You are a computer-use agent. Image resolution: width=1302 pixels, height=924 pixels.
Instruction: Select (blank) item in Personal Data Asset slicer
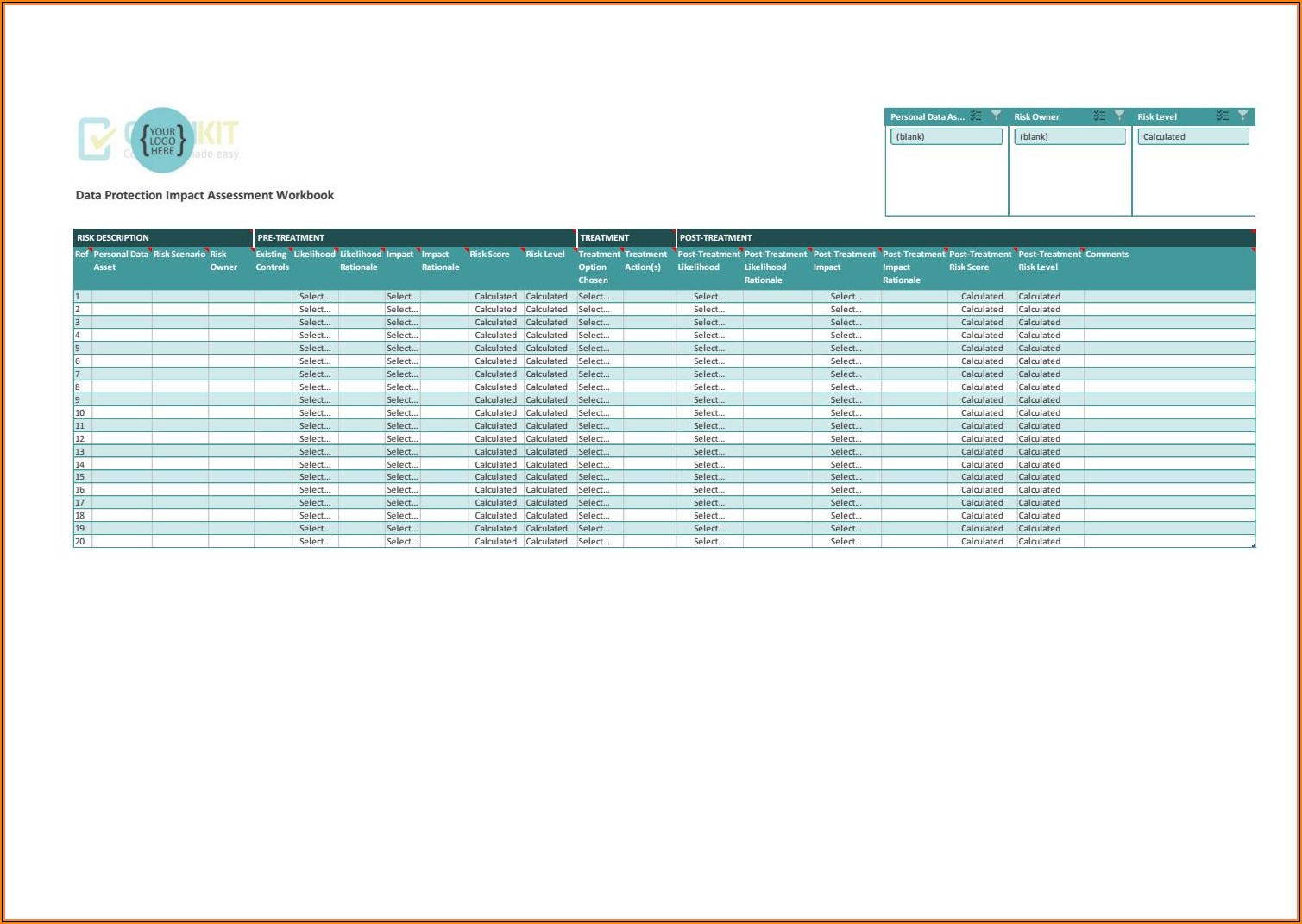point(946,137)
